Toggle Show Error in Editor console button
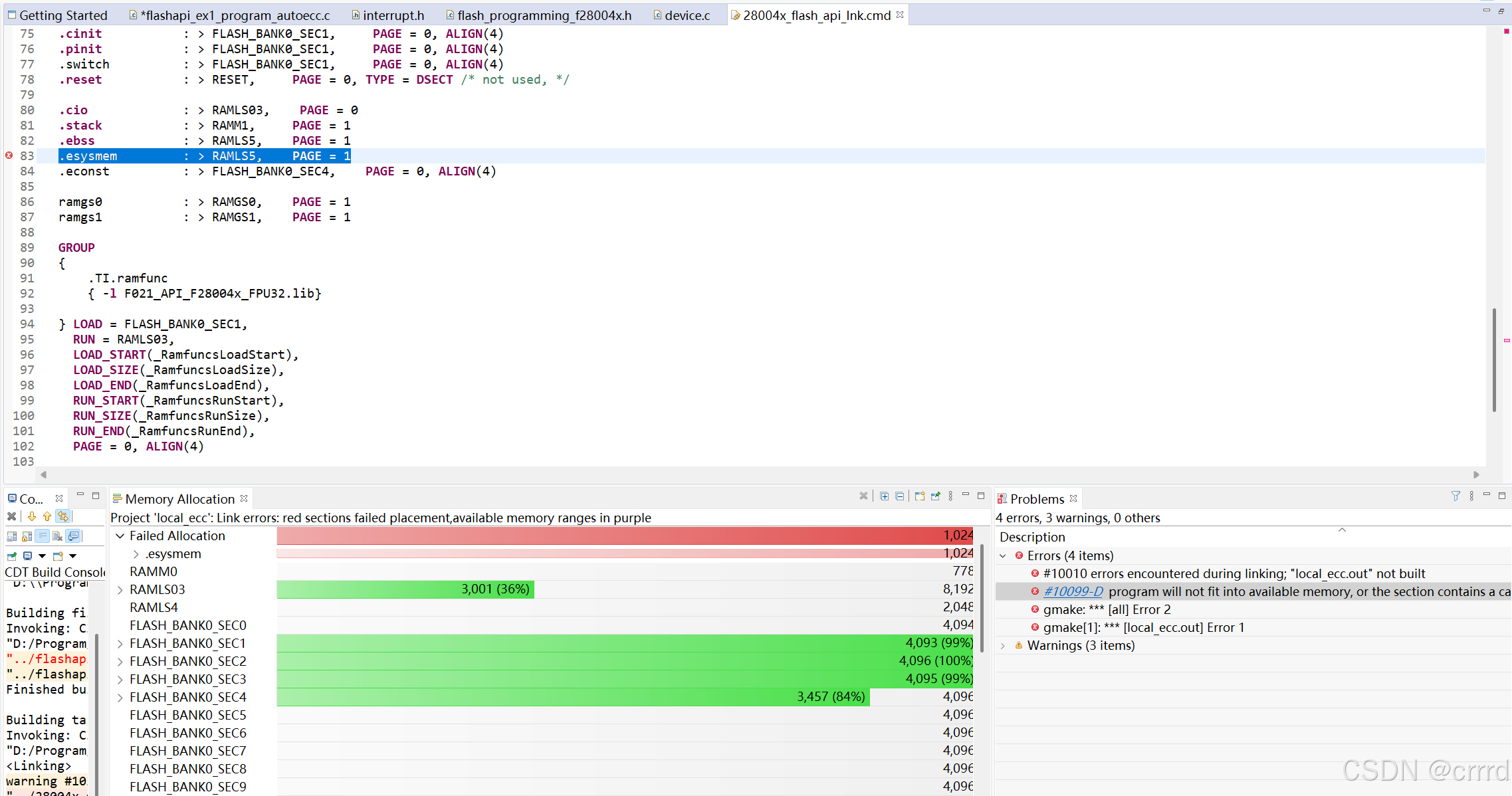1512x796 pixels. pos(62,516)
